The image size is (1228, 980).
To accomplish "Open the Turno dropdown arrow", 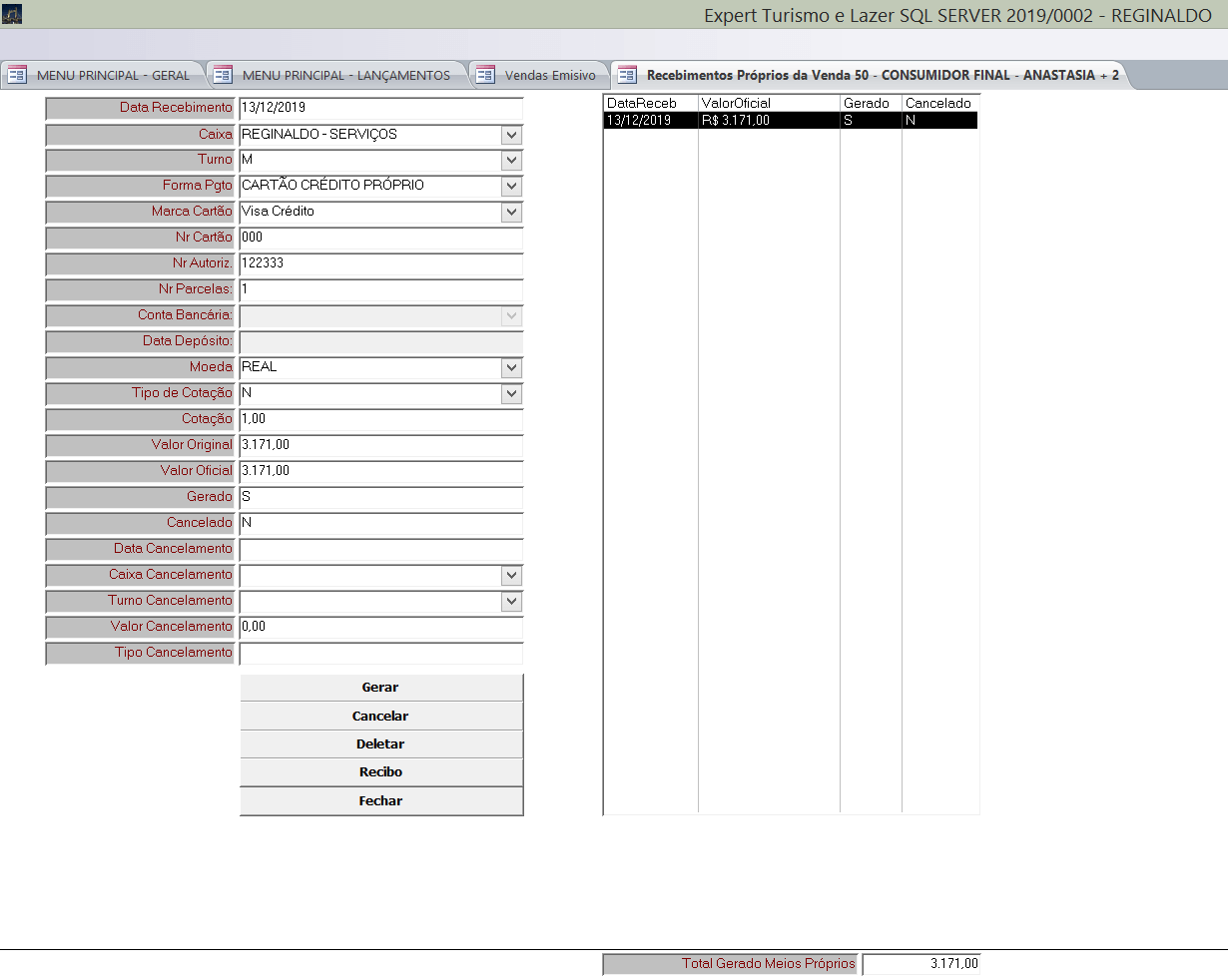I will click(511, 161).
